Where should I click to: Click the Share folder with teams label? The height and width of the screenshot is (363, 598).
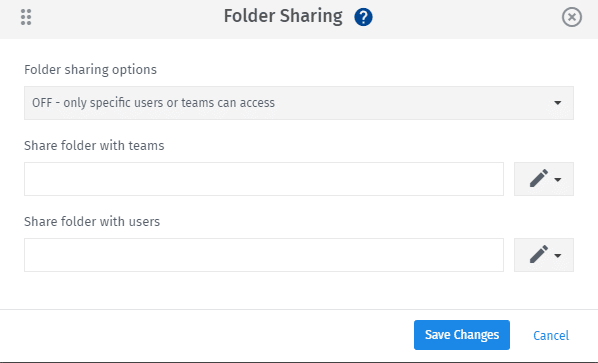[x=94, y=146]
